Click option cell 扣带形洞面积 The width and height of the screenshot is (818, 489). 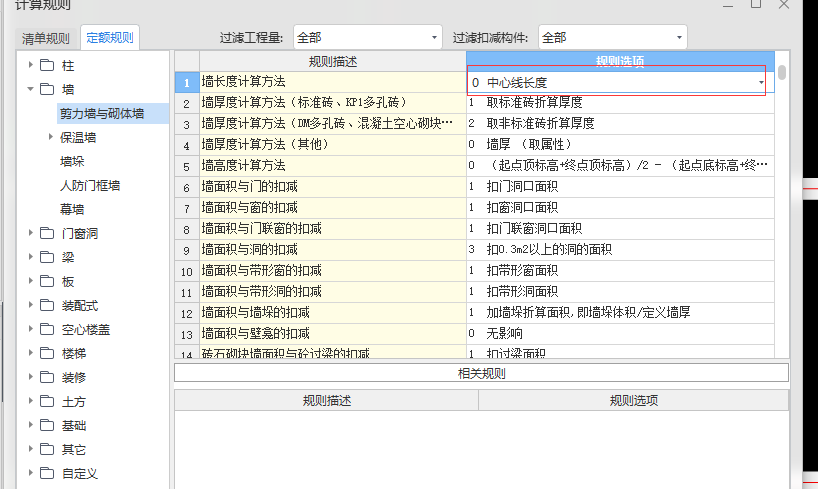point(620,291)
